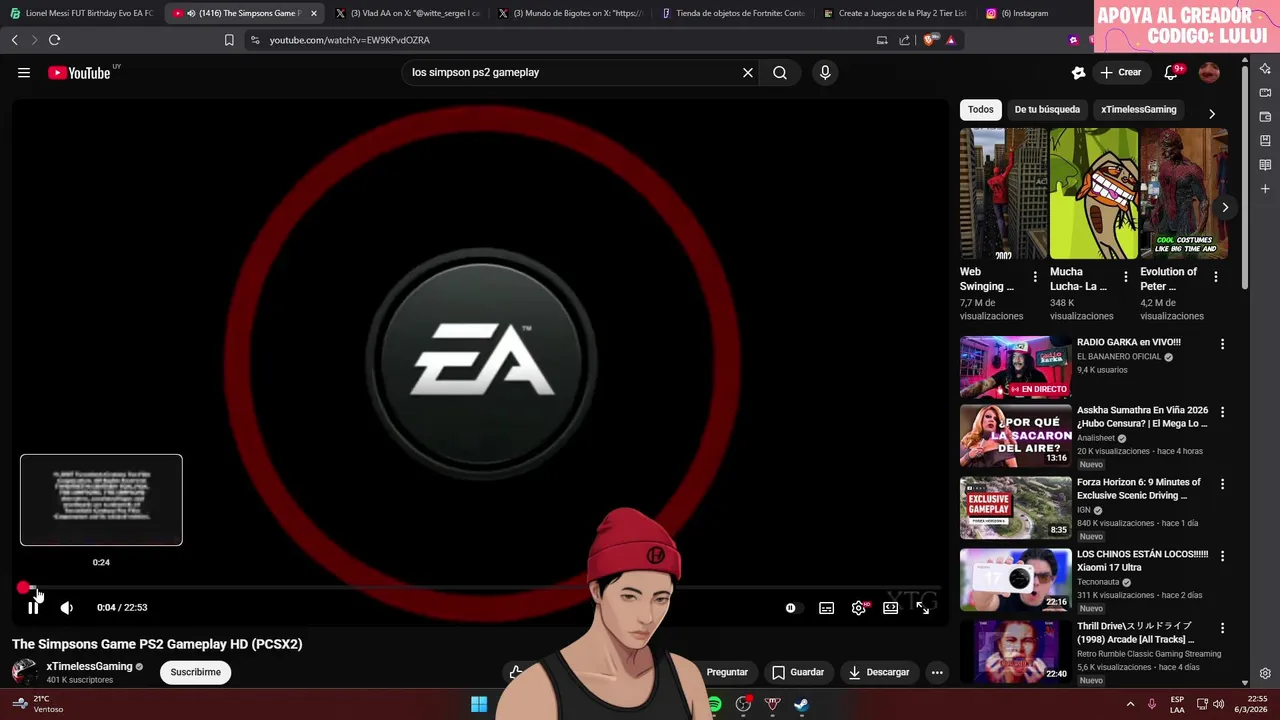The height and width of the screenshot is (720, 1280).
Task: Advance Shorts shelf with right arrow
Action: point(1225,207)
